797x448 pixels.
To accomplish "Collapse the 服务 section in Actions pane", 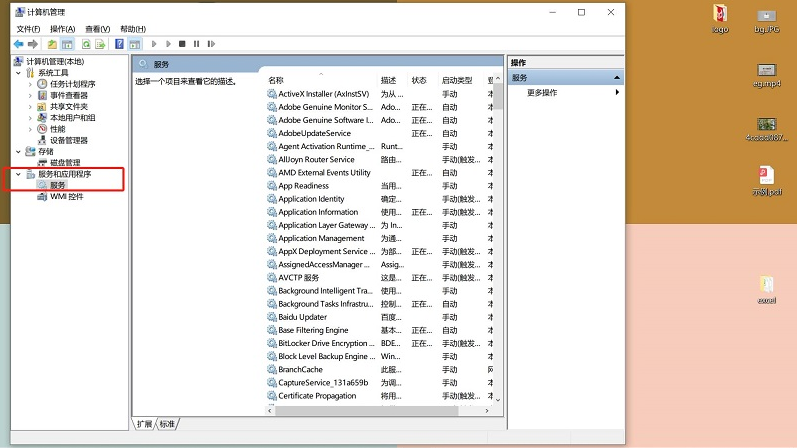I will pyautogui.click(x=617, y=78).
